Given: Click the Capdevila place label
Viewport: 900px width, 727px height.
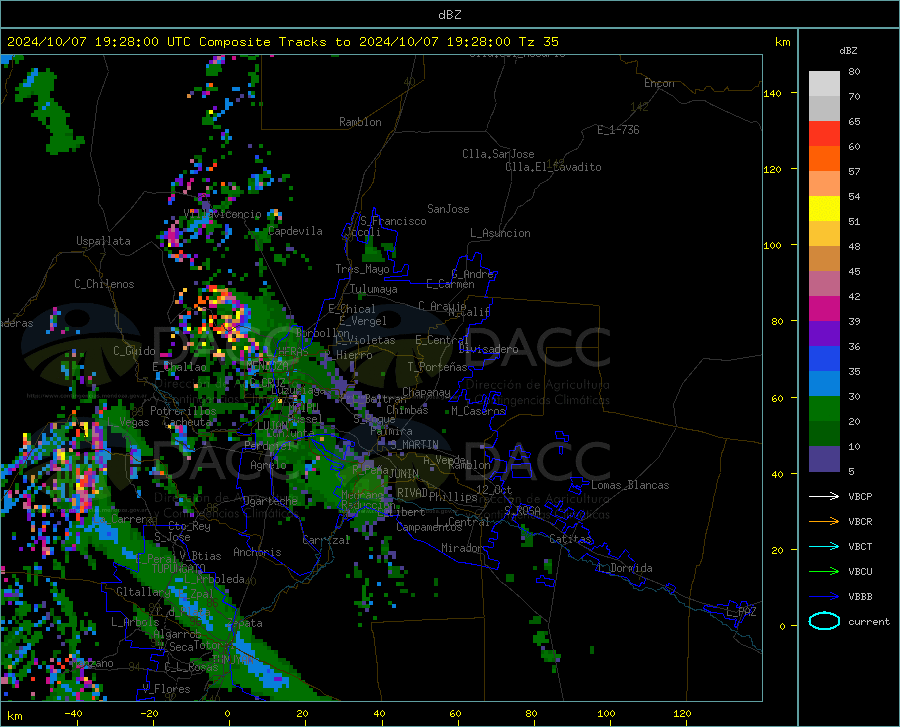Looking at the screenshot, I should (295, 231).
